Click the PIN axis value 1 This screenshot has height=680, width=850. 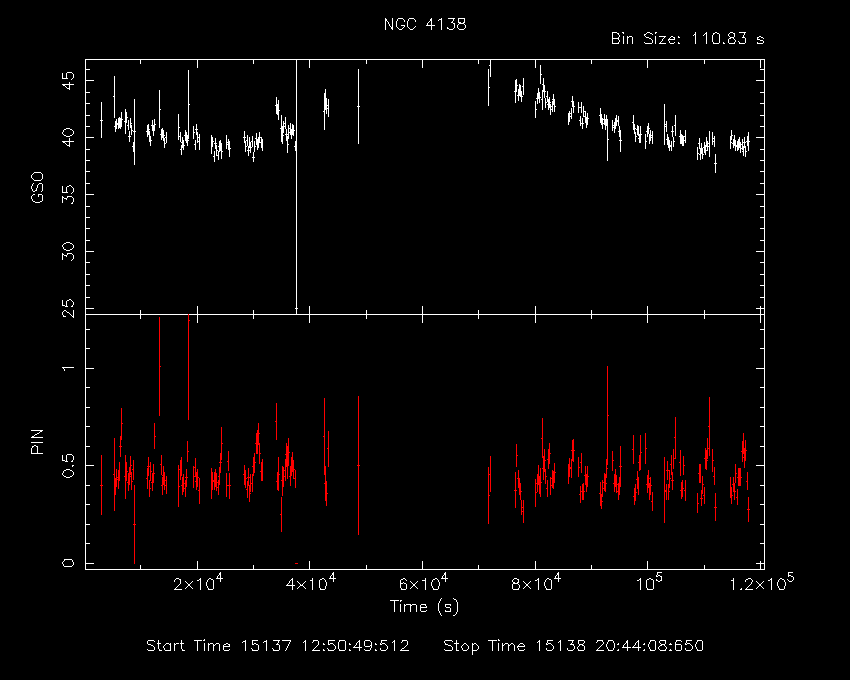tap(68, 368)
